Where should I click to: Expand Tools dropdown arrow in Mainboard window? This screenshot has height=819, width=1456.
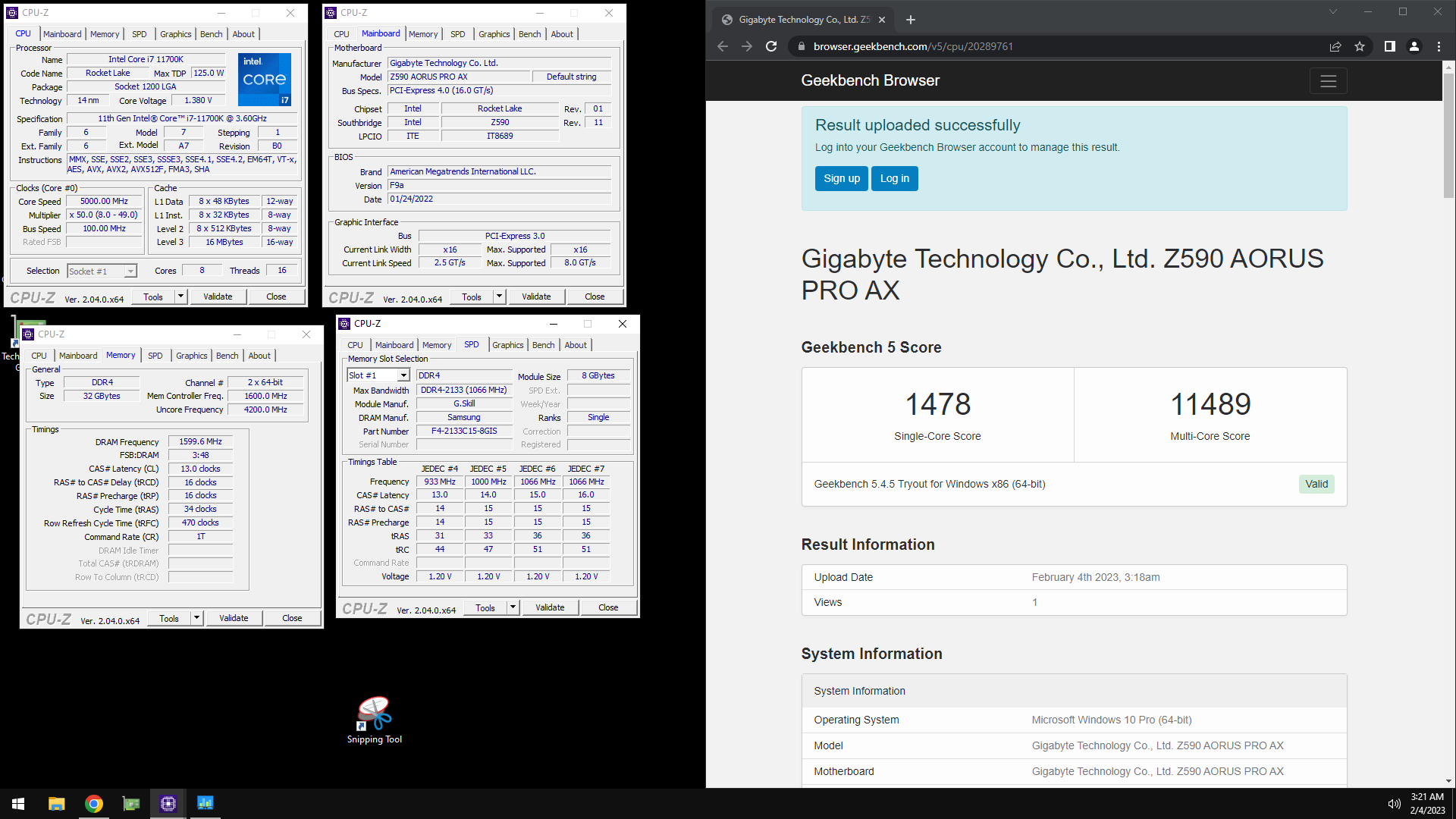499,297
